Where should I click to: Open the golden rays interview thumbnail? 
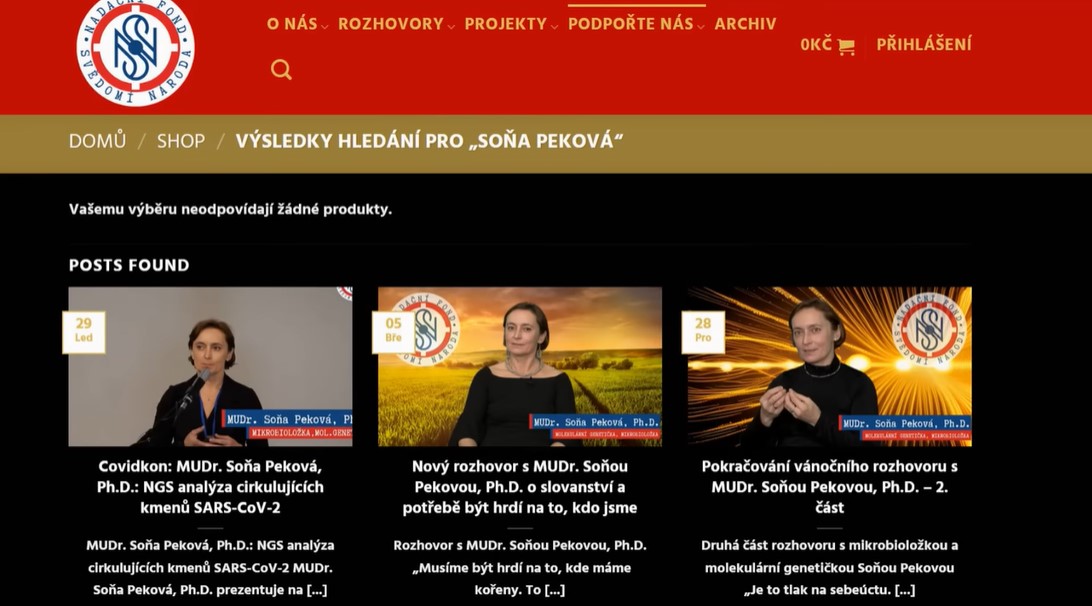point(829,366)
